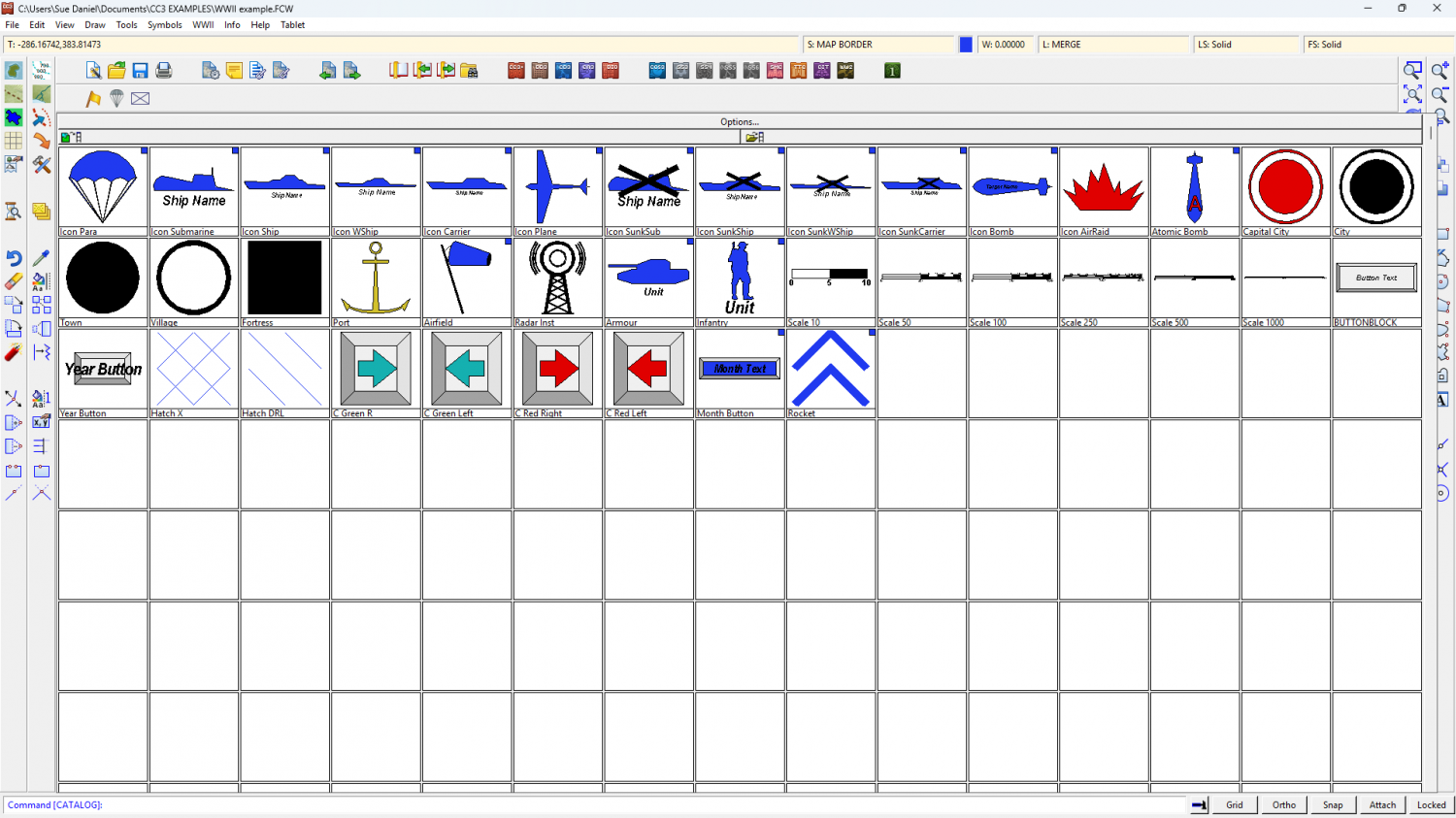
Task: Open the Symbols menu
Action: (x=164, y=25)
